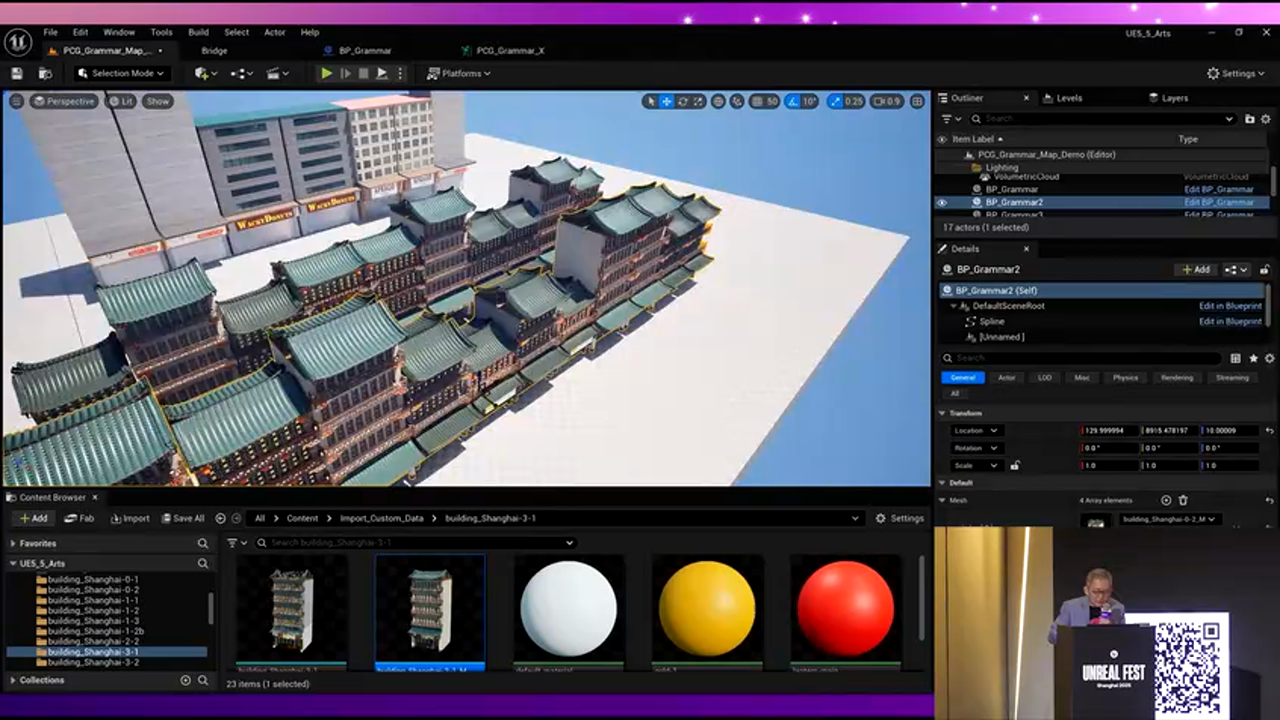
Task: Expand the Favorites section
Action: tap(13, 544)
